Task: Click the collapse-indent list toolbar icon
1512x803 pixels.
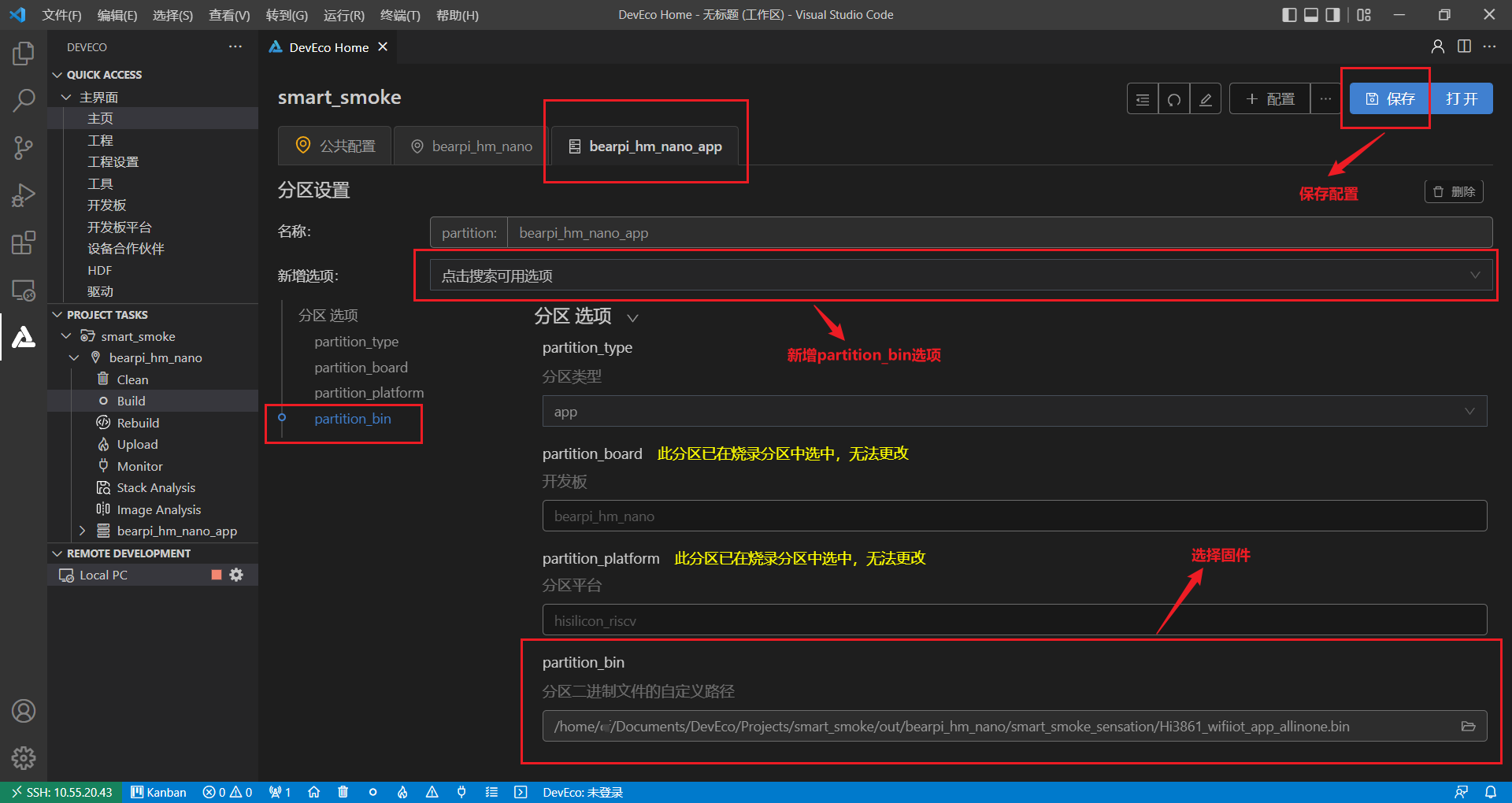Action: coord(1143,99)
